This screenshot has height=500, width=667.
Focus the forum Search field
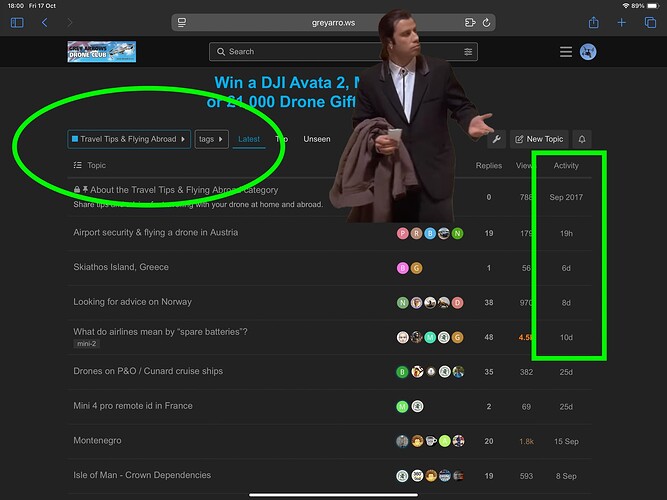[343, 51]
